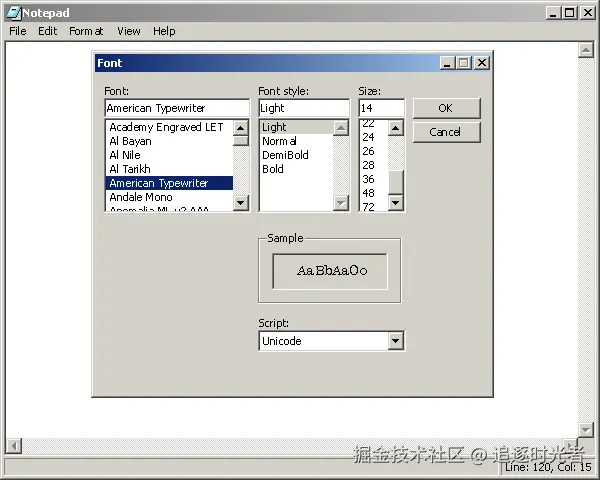Select American Typewriter in font list
This screenshot has width=600, height=480.
coord(169,183)
